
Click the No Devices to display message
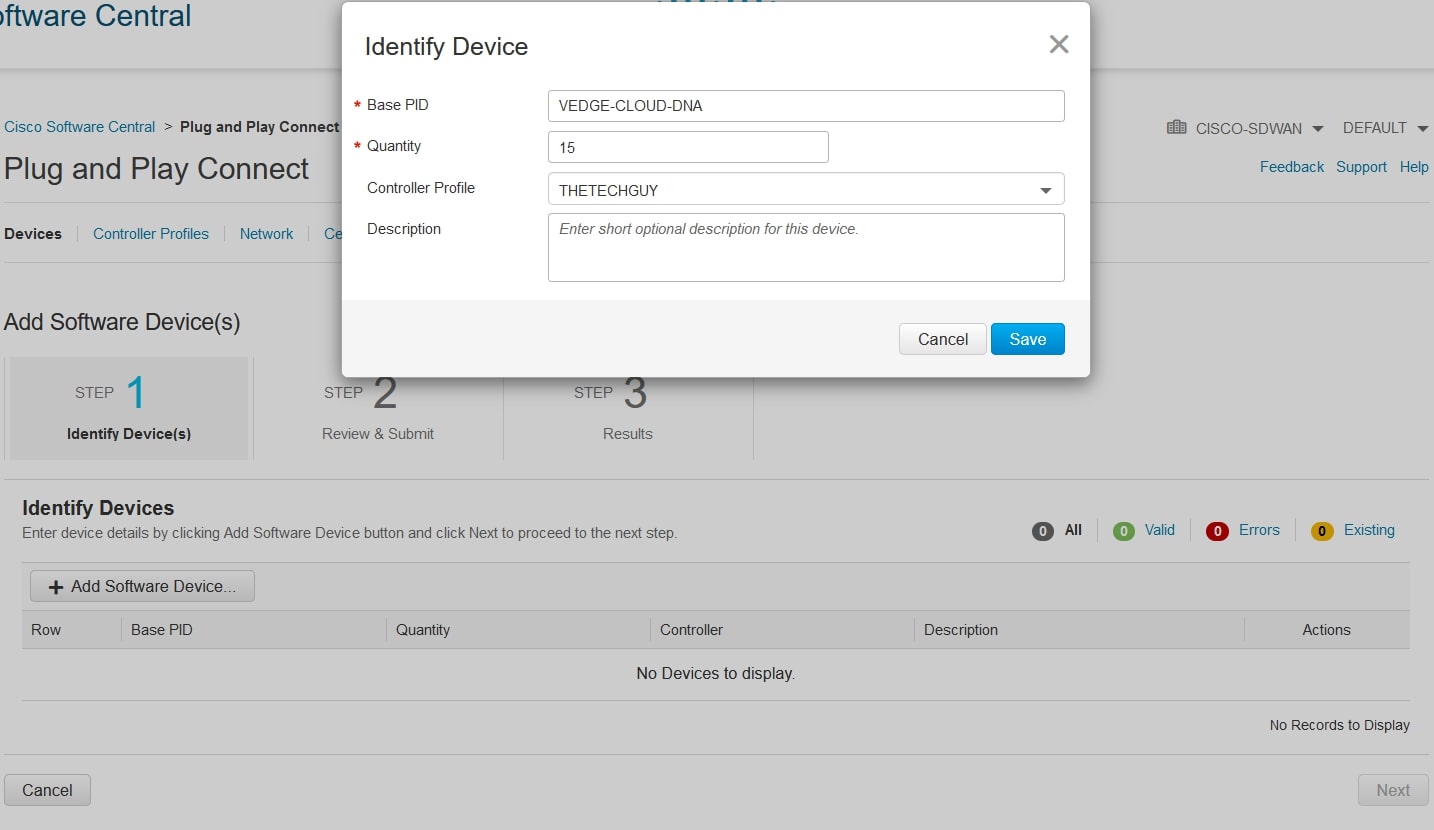[716, 674]
